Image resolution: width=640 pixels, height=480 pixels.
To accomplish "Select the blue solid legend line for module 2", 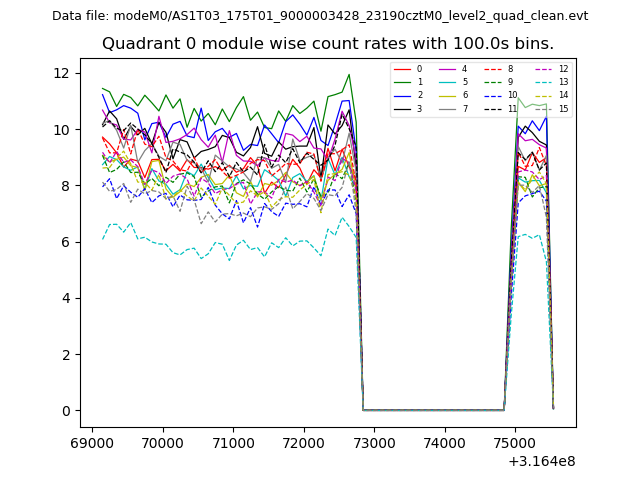I will [402, 95].
